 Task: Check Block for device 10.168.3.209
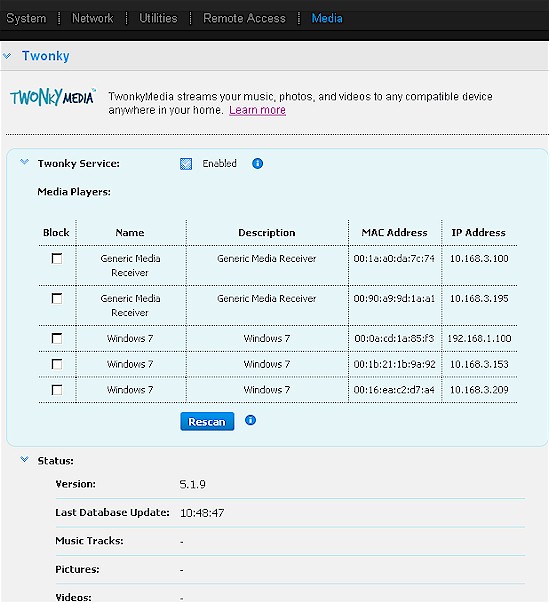pyautogui.click(x=57, y=390)
